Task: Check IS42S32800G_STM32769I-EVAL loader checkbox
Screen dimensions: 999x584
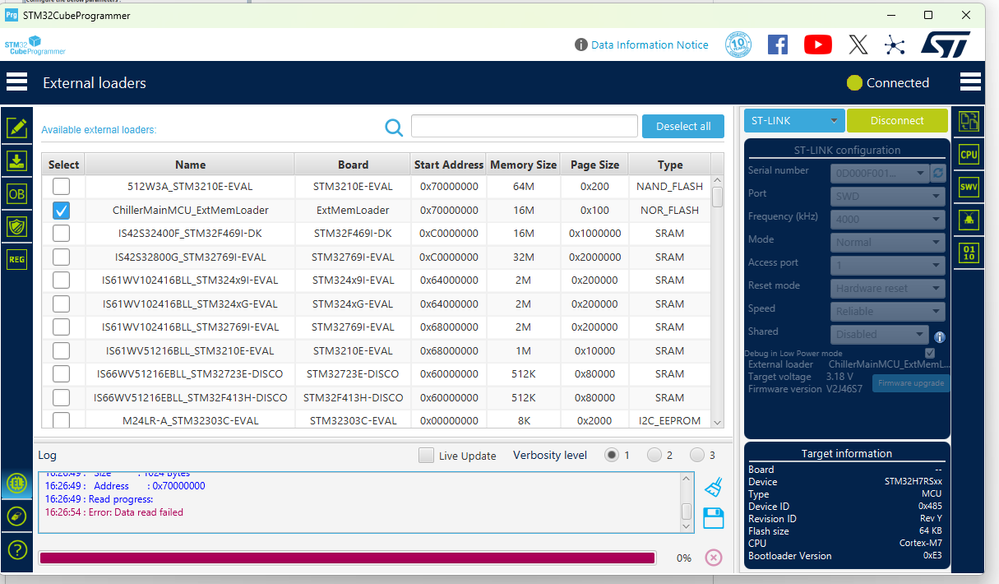Action: (61, 257)
